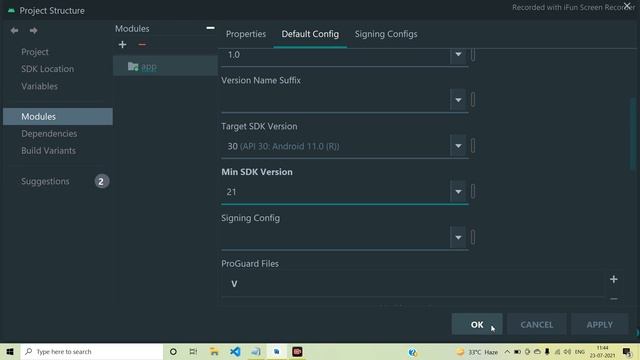Viewport: 640px width, 360px height.
Task: Open Suggestions in the sidebar
Action: point(45,181)
